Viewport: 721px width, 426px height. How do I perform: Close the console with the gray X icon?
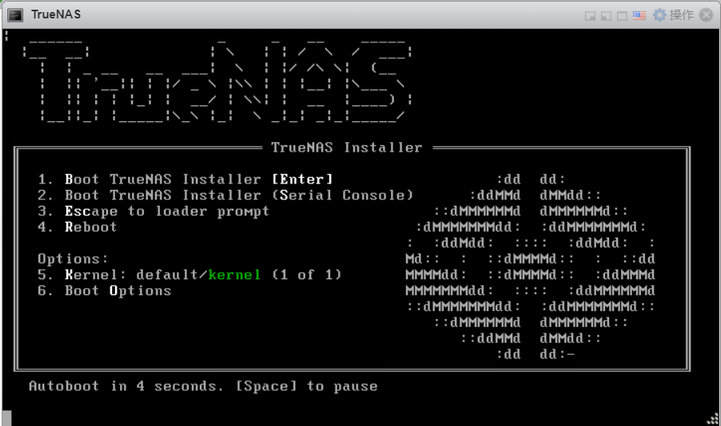click(706, 15)
